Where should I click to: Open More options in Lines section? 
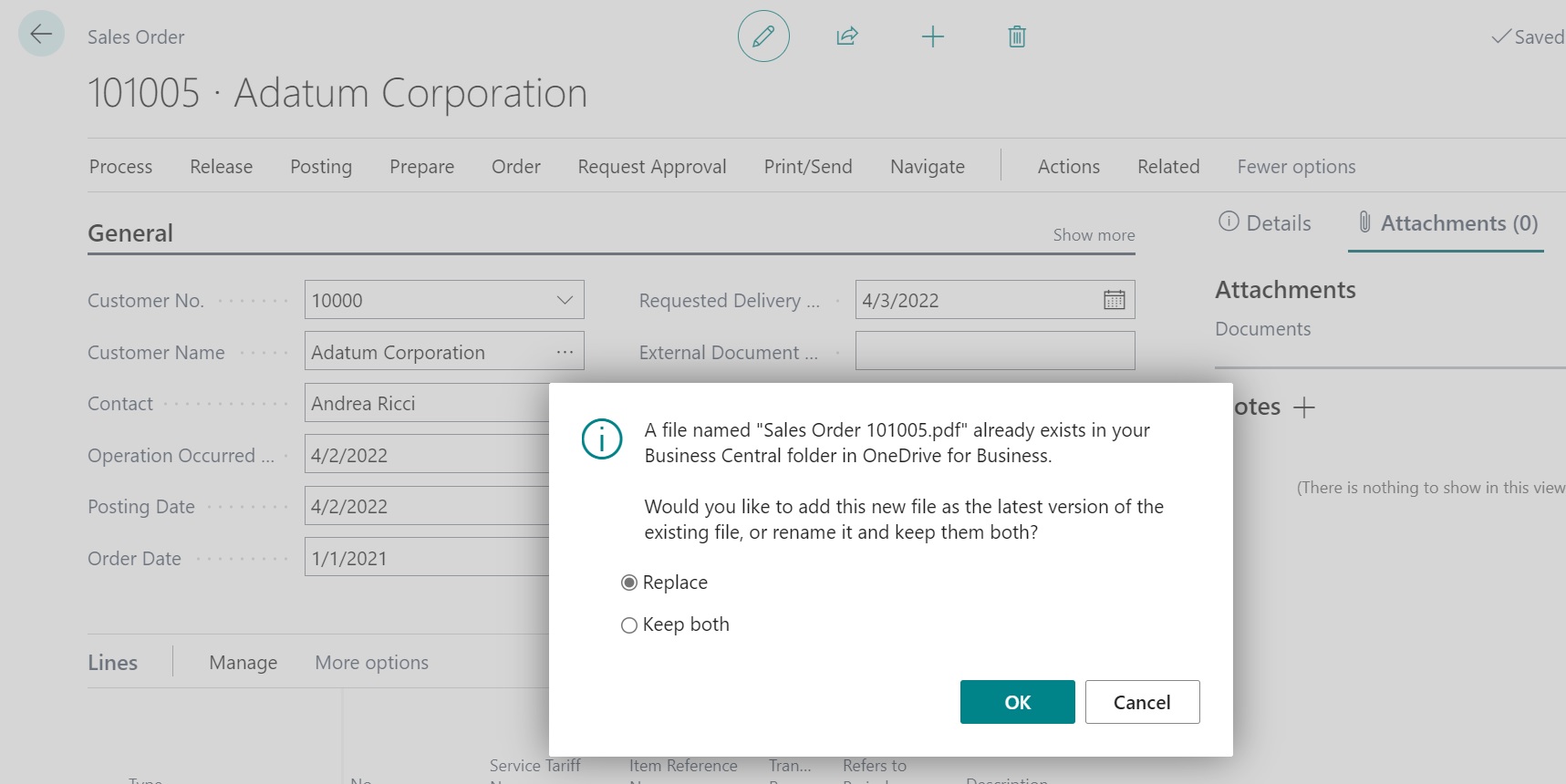click(371, 663)
